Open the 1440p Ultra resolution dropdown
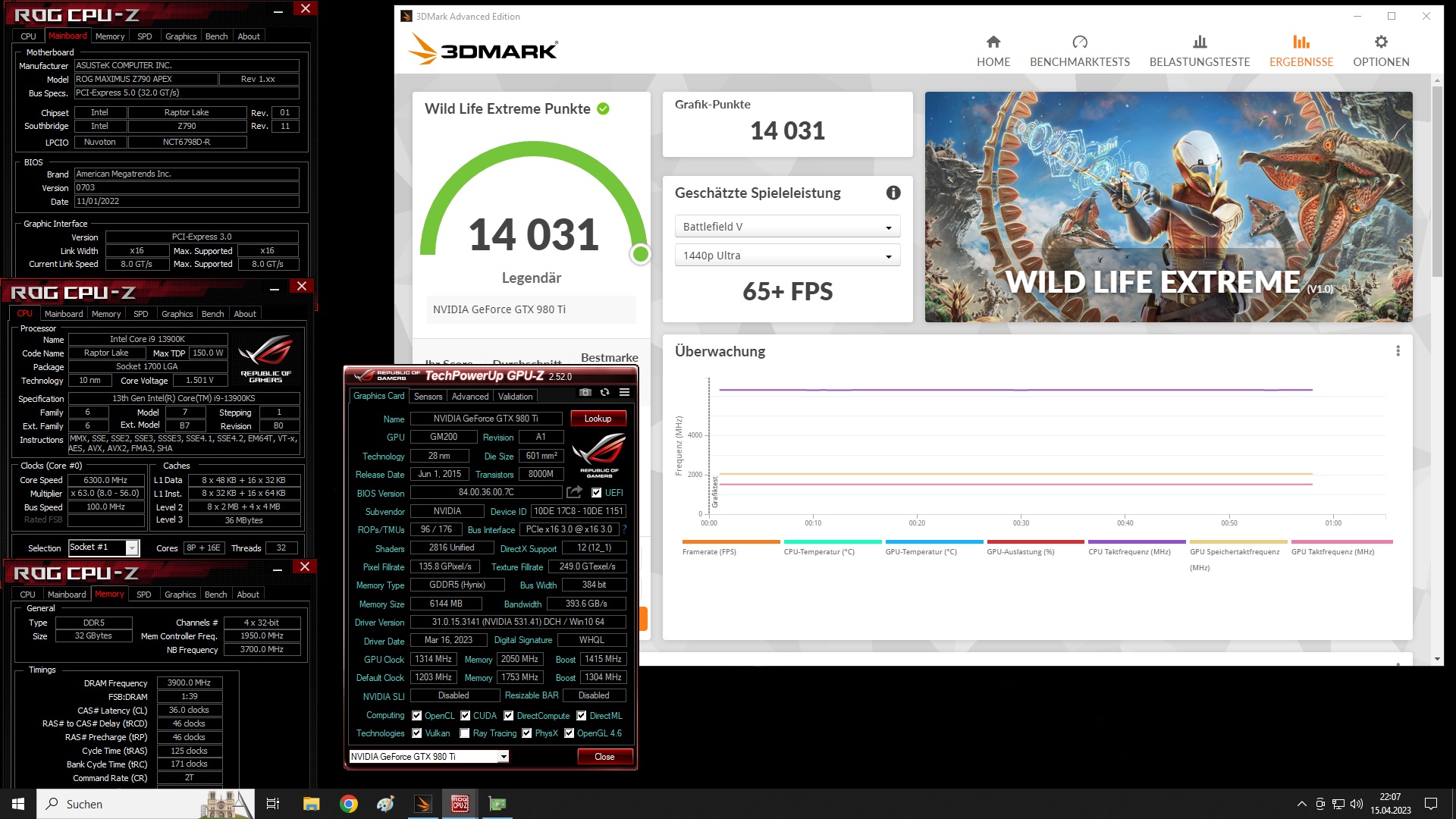 [x=787, y=256]
